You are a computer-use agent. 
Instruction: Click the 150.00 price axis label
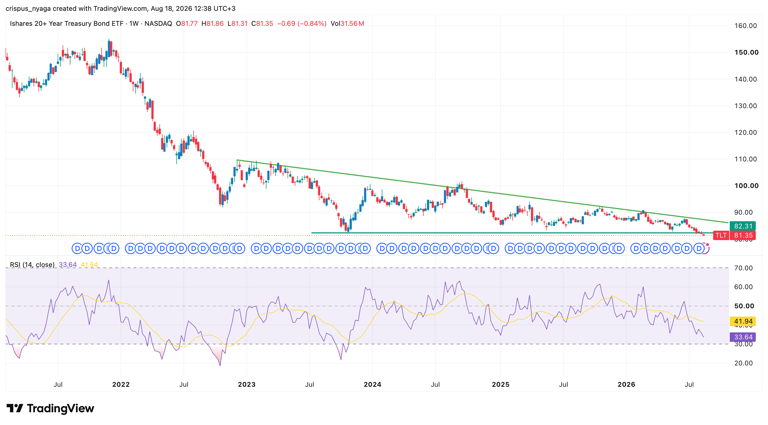(x=745, y=52)
